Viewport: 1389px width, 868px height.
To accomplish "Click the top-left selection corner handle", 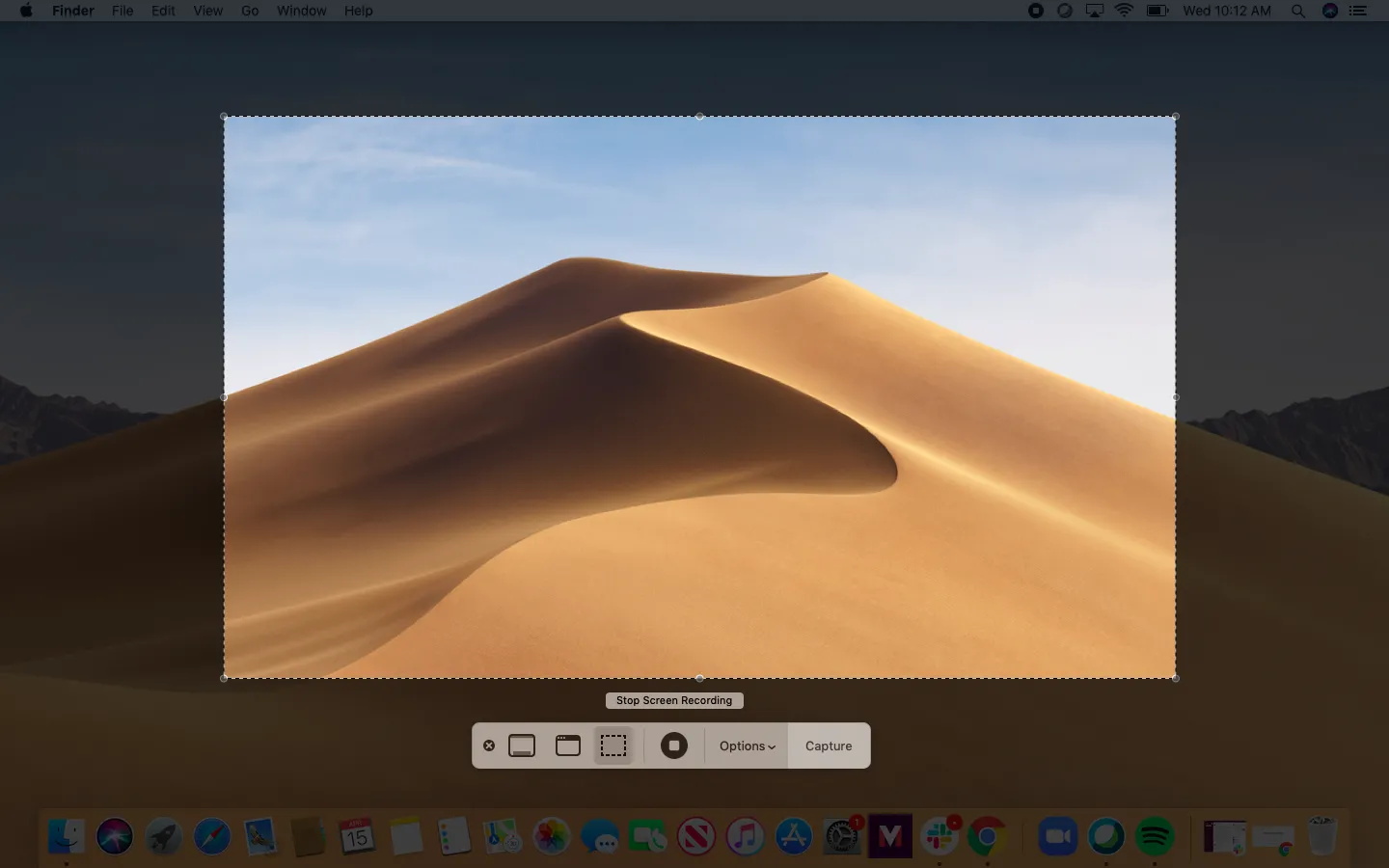I will [225, 117].
